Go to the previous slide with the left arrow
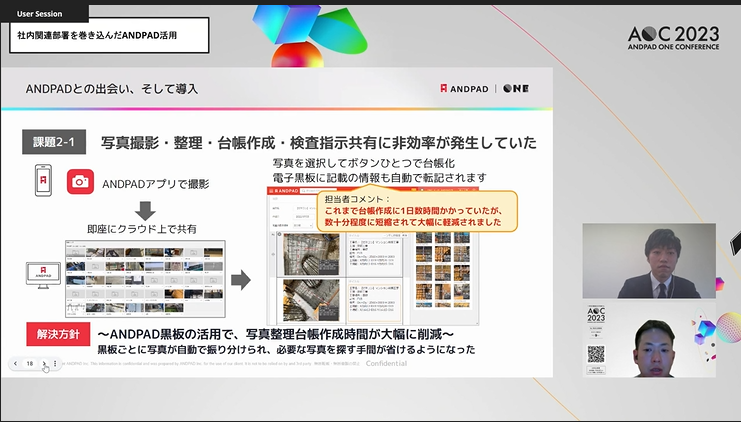Viewport: 741px width, 422px height. pos(15,363)
